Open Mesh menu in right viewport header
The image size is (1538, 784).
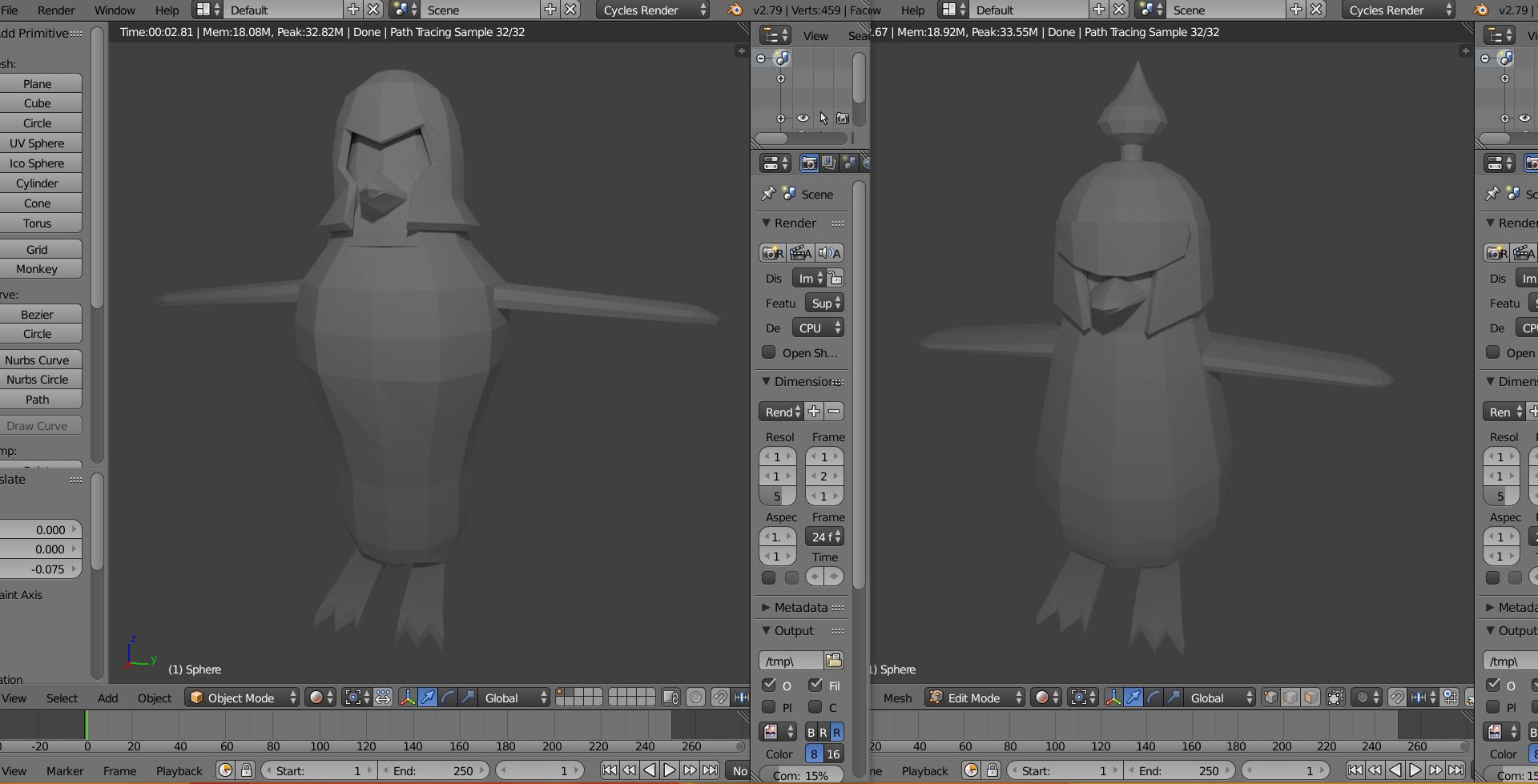[x=897, y=698]
